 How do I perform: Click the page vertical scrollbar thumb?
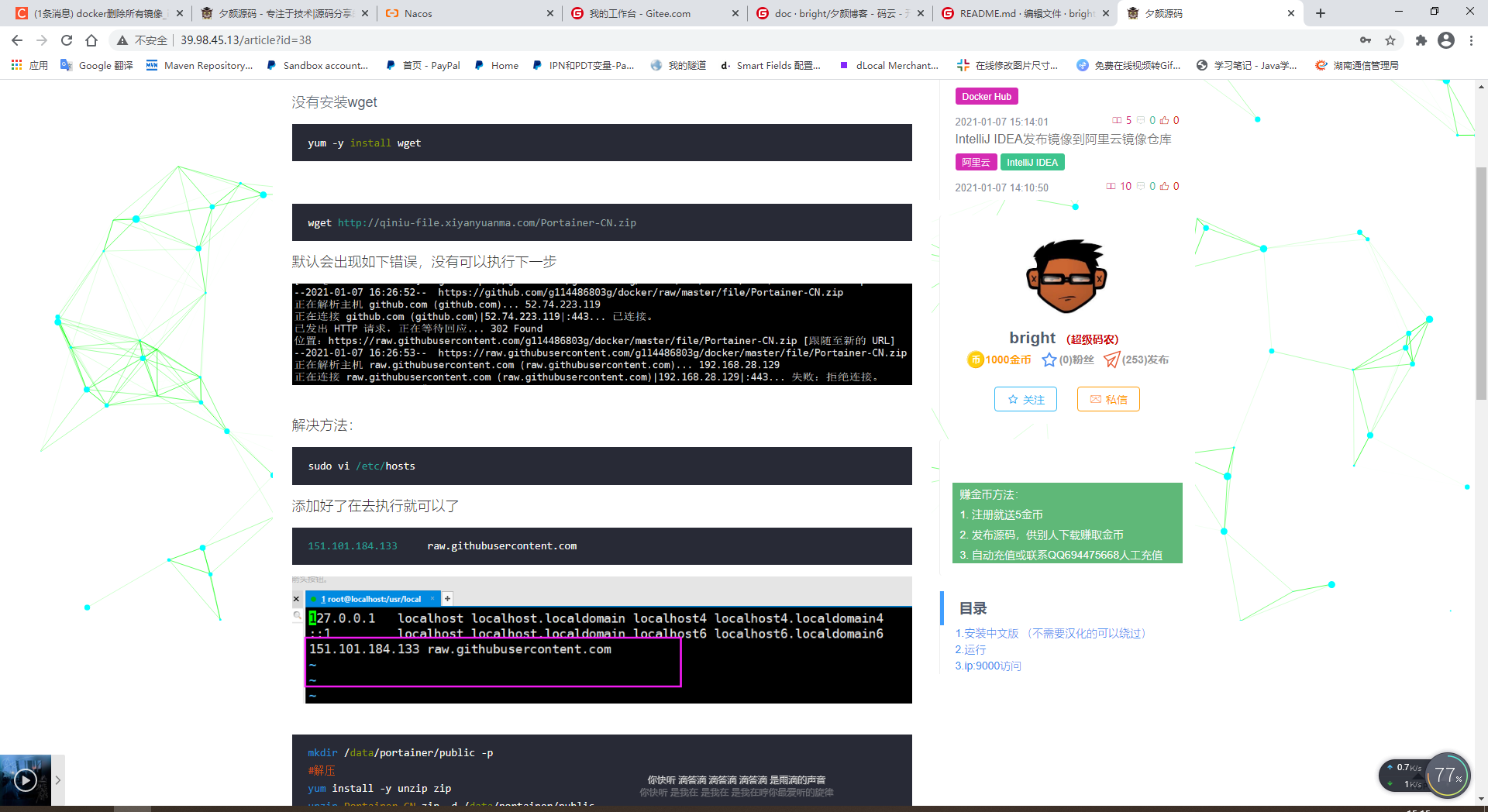pos(1481,283)
